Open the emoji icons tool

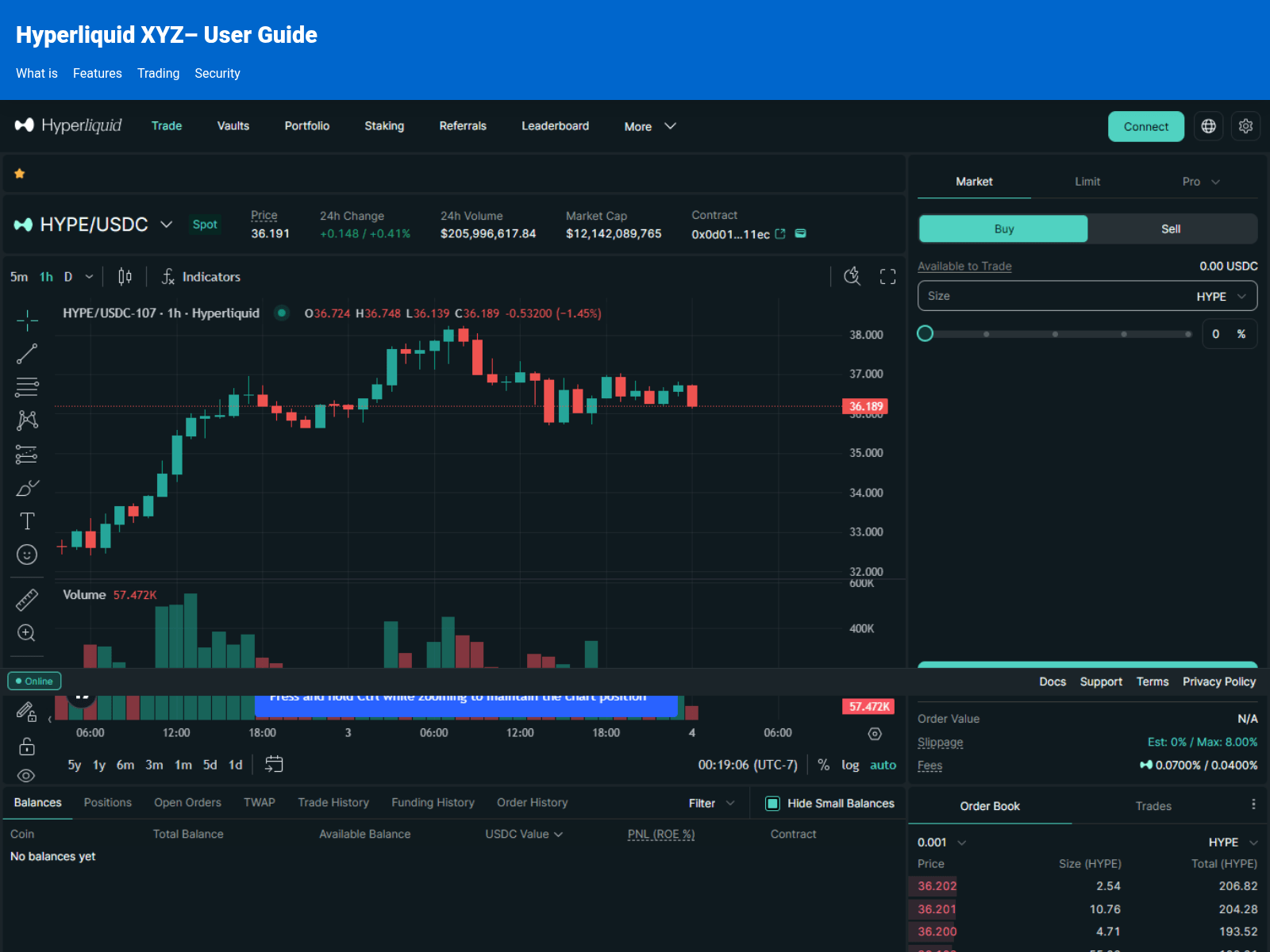coord(27,555)
